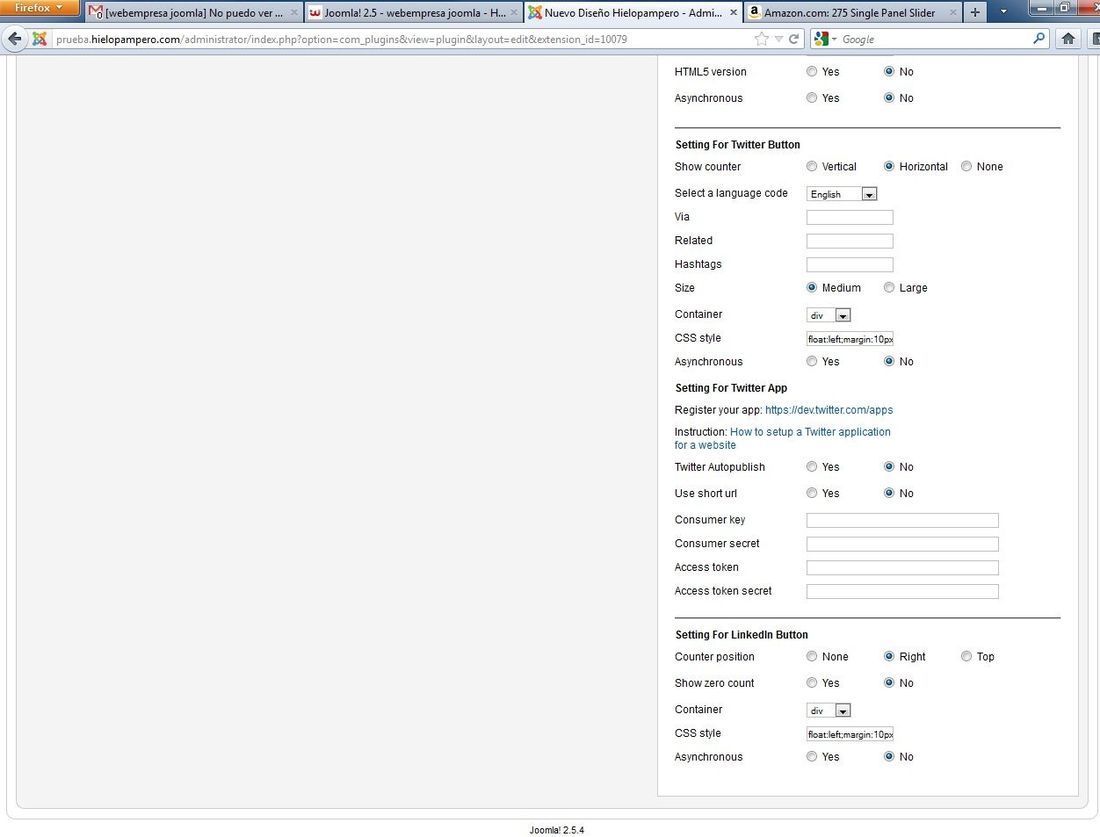Click the Joomla site identity icon in address bar
This screenshot has height=837, width=1100.
(x=40, y=39)
